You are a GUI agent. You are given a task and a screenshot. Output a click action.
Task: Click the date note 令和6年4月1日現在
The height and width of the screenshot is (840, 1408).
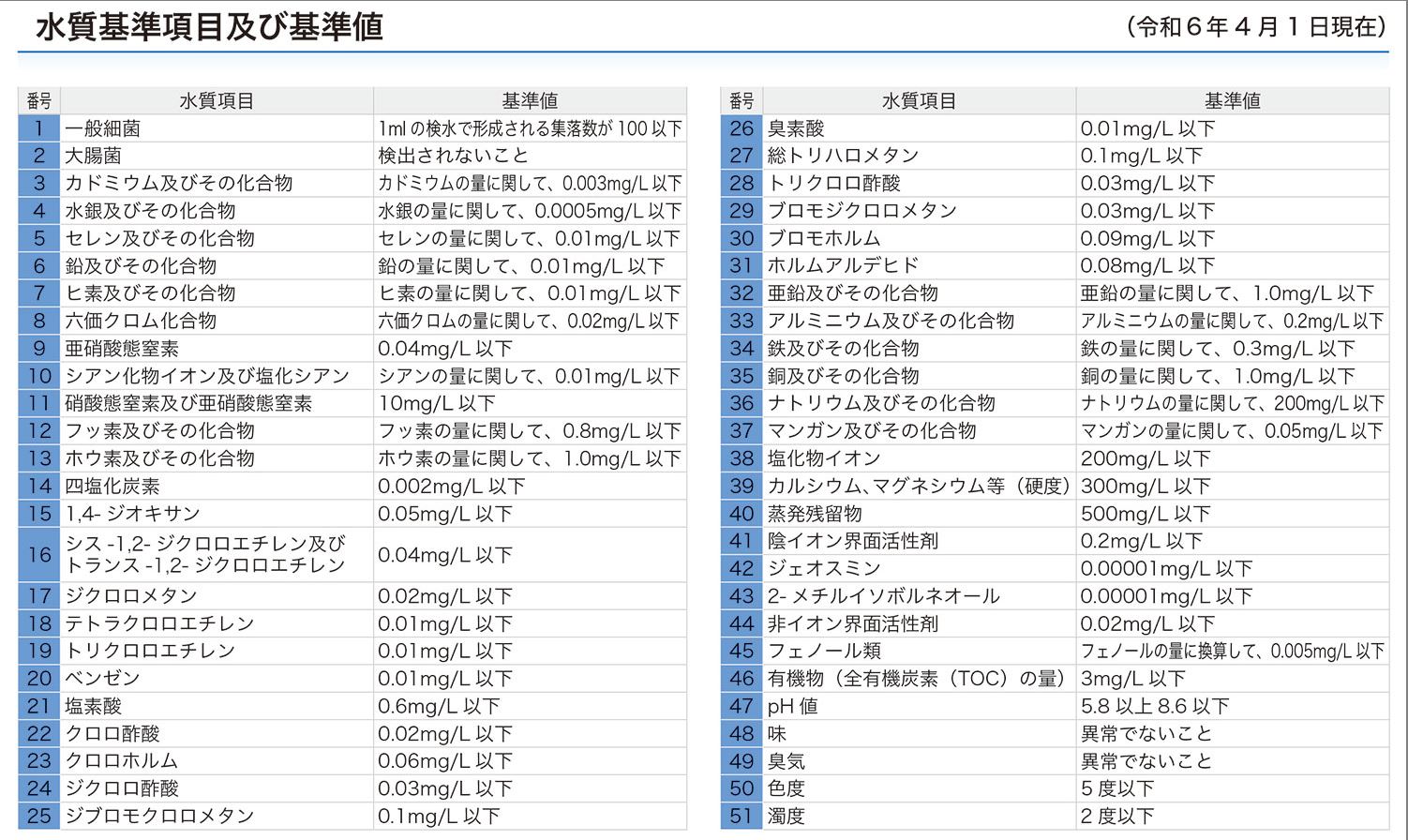1256,27
